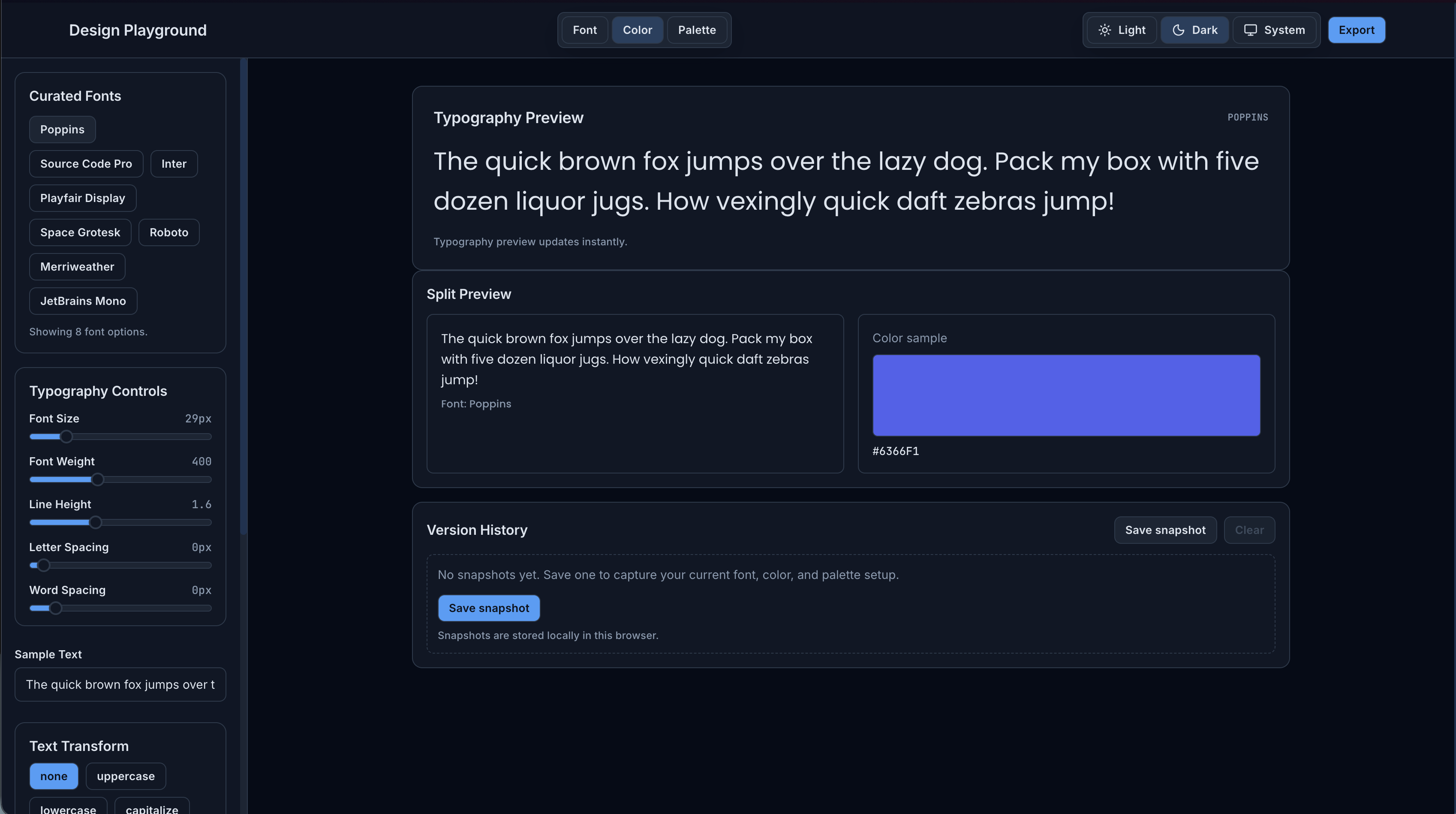Open the Palette tab
The image size is (1456, 814).
tap(697, 30)
